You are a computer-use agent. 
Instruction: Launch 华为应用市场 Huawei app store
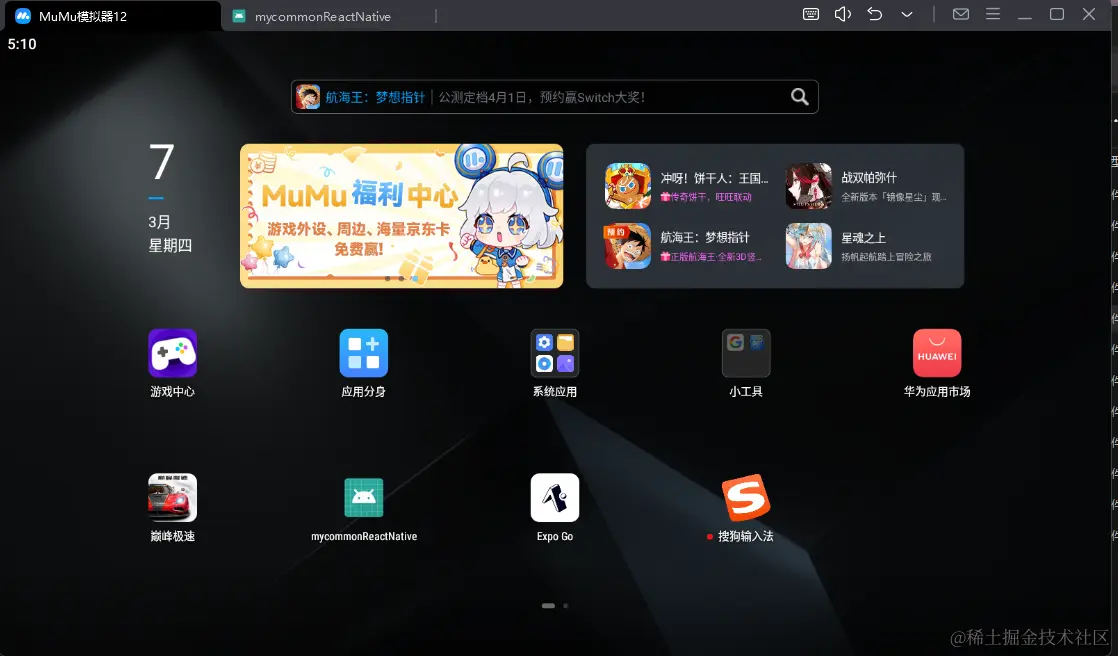pos(937,353)
